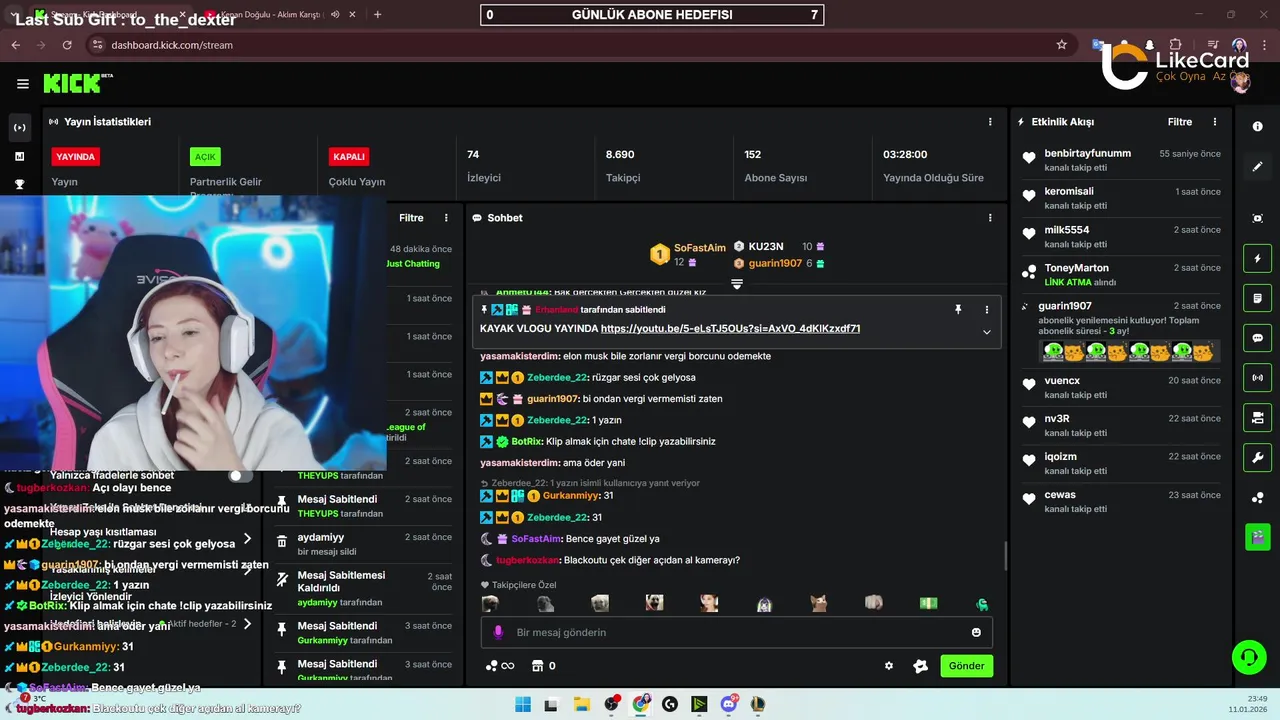The height and width of the screenshot is (720, 1280).
Task: Open the emoji picker smiley icon
Action: tap(976, 632)
